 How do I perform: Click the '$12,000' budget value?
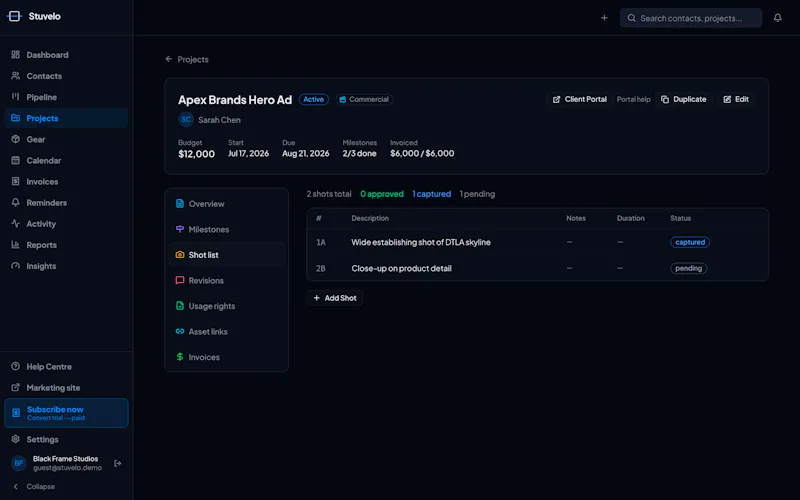(x=196, y=154)
